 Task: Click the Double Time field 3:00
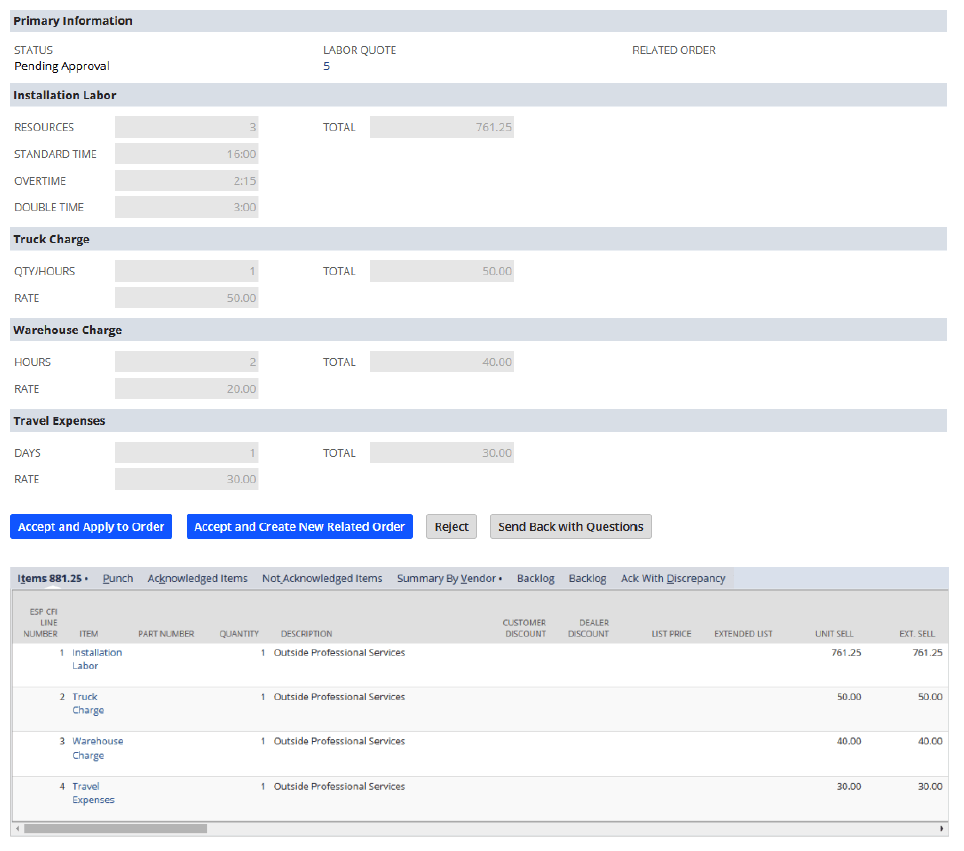[186, 207]
